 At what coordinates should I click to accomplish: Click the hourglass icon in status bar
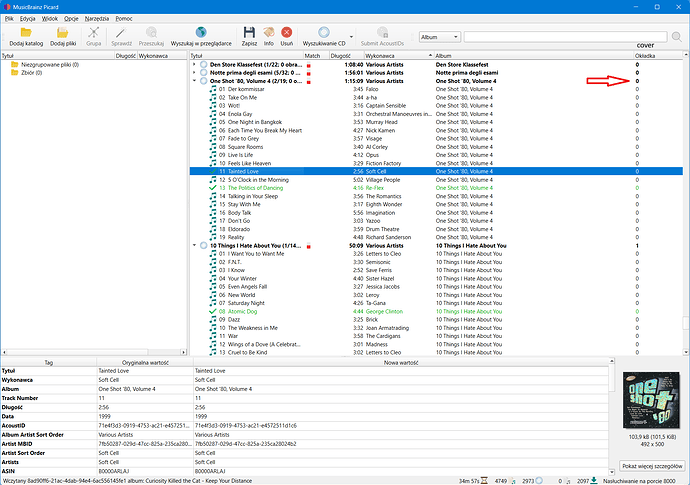(484, 481)
